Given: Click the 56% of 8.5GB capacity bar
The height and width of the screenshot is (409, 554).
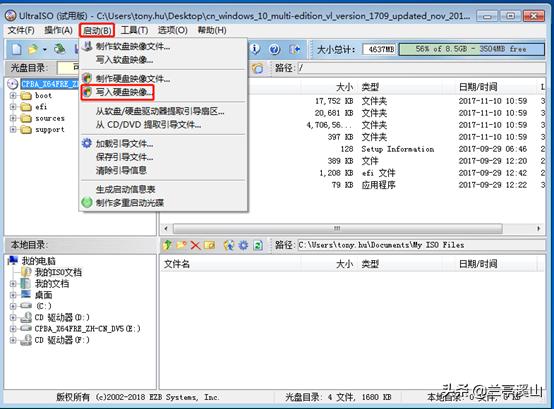Looking at the screenshot, I should (x=471, y=49).
